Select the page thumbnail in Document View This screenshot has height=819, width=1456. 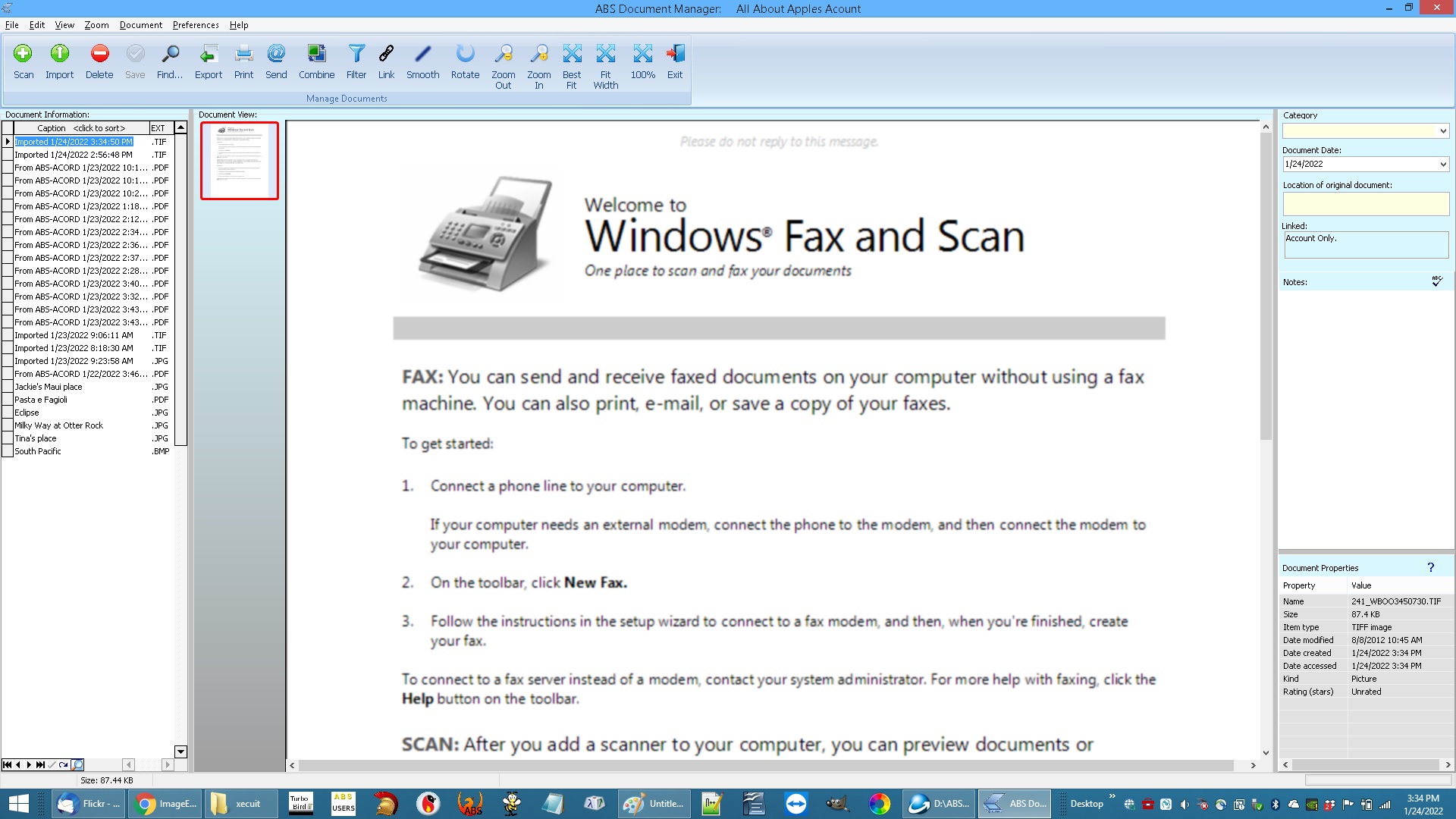click(x=240, y=161)
